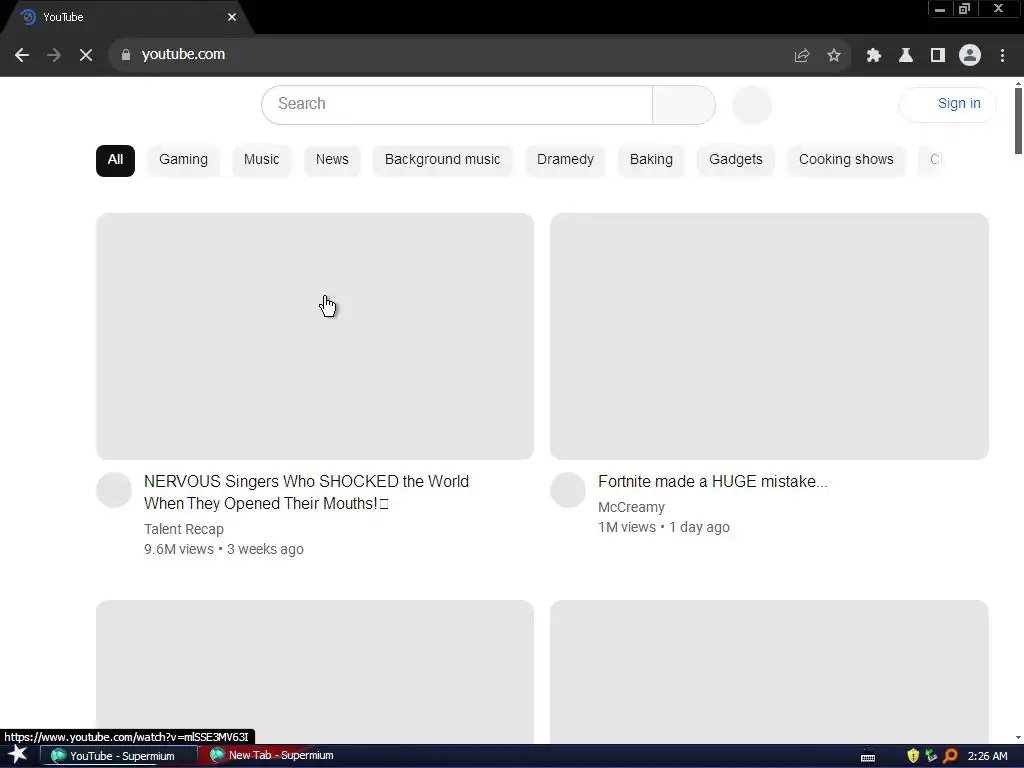Click the 2:26 AM taskbar clock
The image size is (1024, 768).
point(987,756)
